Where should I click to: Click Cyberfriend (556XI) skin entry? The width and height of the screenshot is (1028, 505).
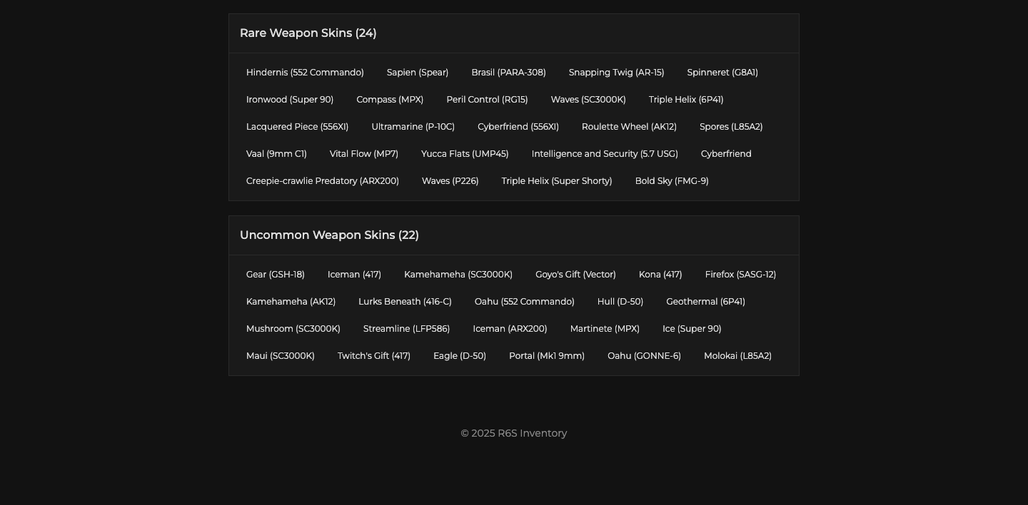519,127
